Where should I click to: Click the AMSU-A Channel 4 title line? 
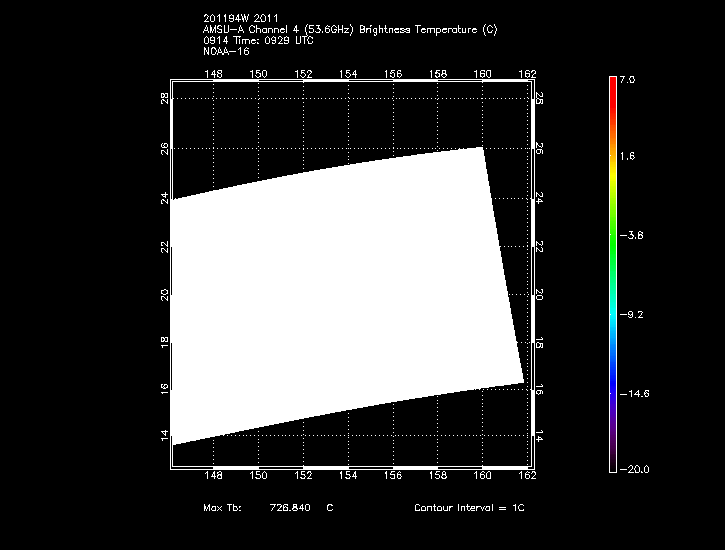349,30
